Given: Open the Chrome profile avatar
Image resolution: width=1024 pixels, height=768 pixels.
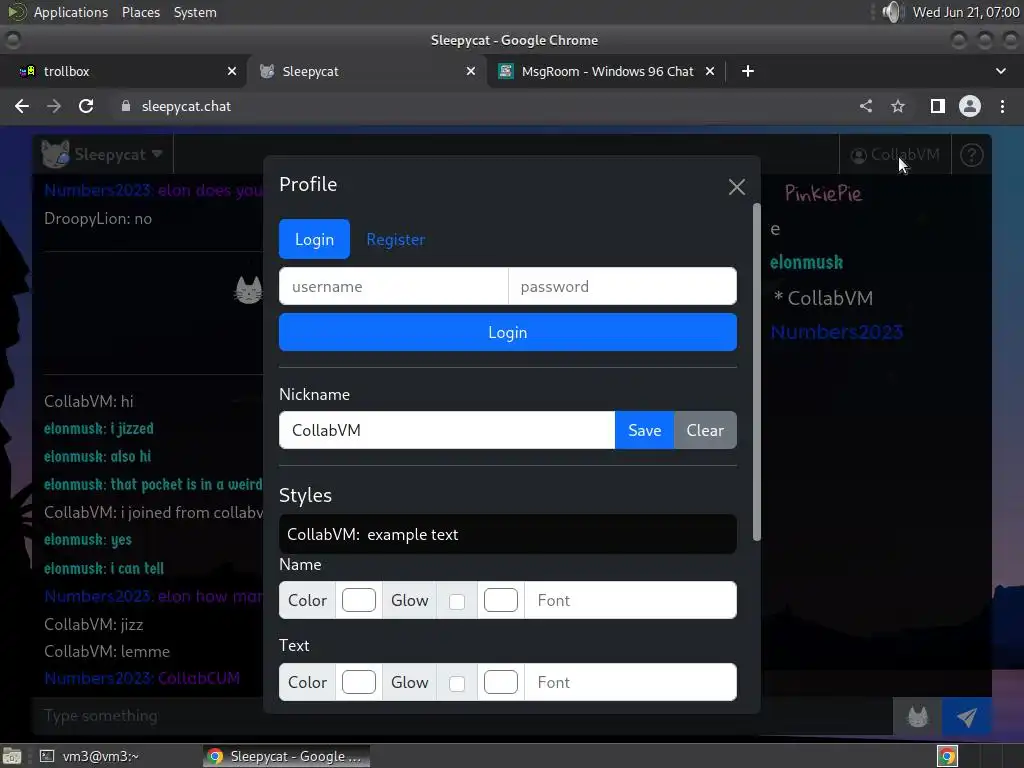Looking at the screenshot, I should pyautogui.click(x=970, y=106).
